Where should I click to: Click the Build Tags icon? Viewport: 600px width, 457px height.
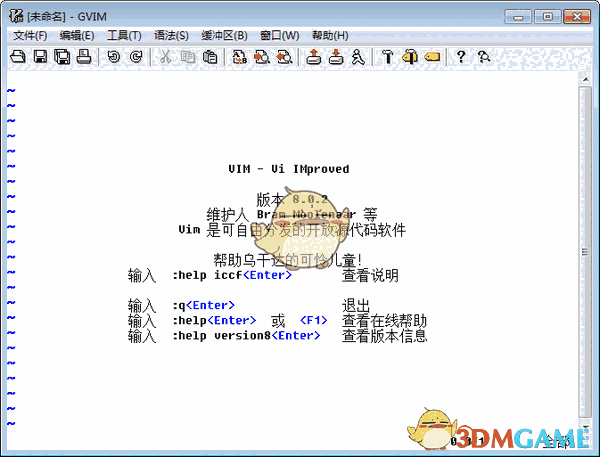click(410, 57)
